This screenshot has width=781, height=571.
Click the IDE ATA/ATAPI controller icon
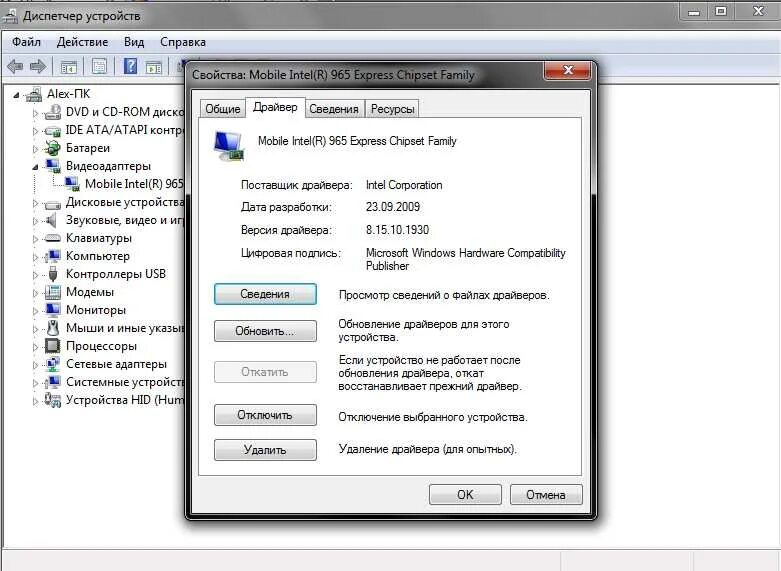52,131
